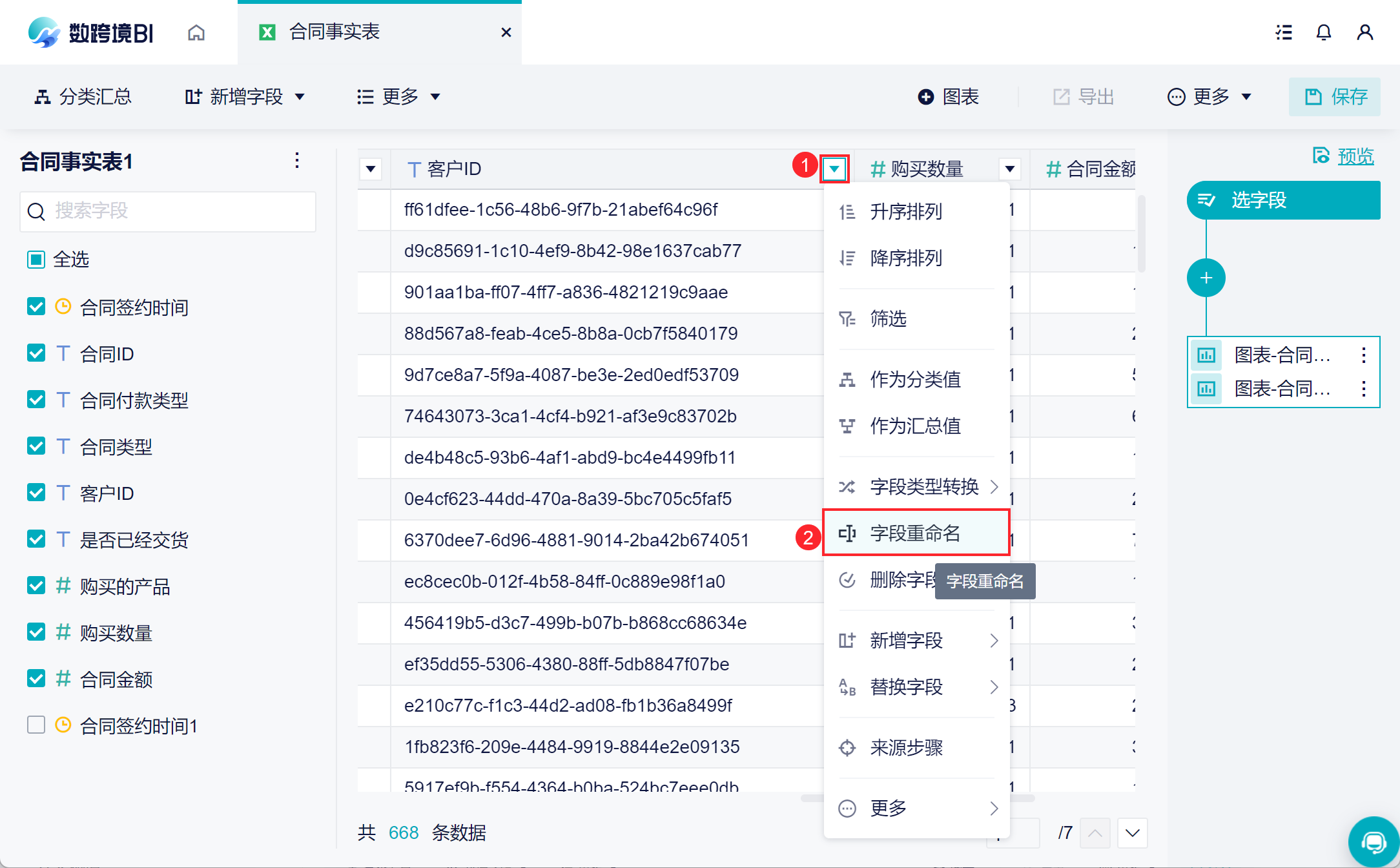This screenshot has height=868, width=1400.
Task: Focus the 搜索字段 search box
Action: tap(168, 211)
